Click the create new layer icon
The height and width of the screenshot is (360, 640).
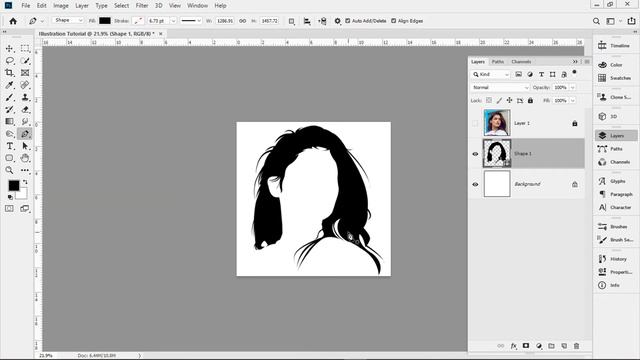(564, 346)
